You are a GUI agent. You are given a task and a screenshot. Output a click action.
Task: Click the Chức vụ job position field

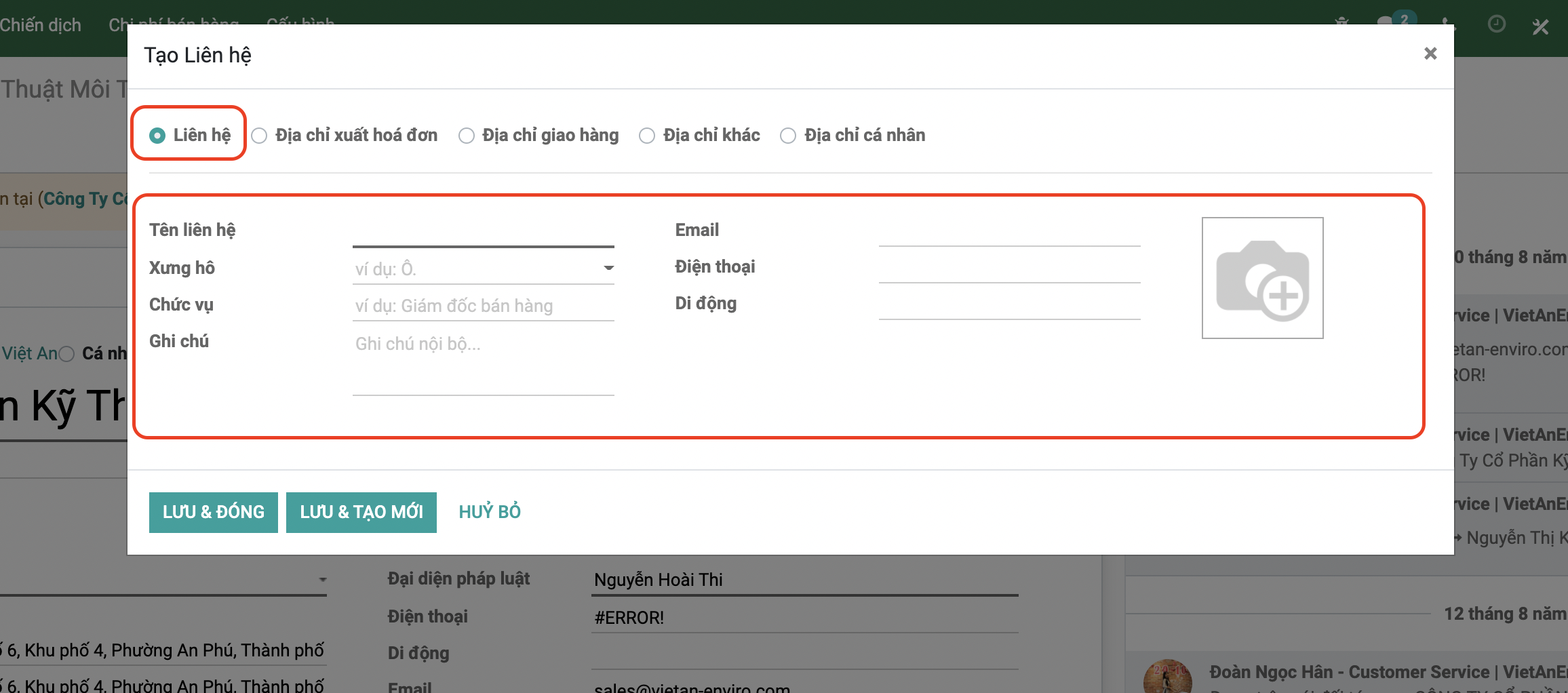coord(484,306)
